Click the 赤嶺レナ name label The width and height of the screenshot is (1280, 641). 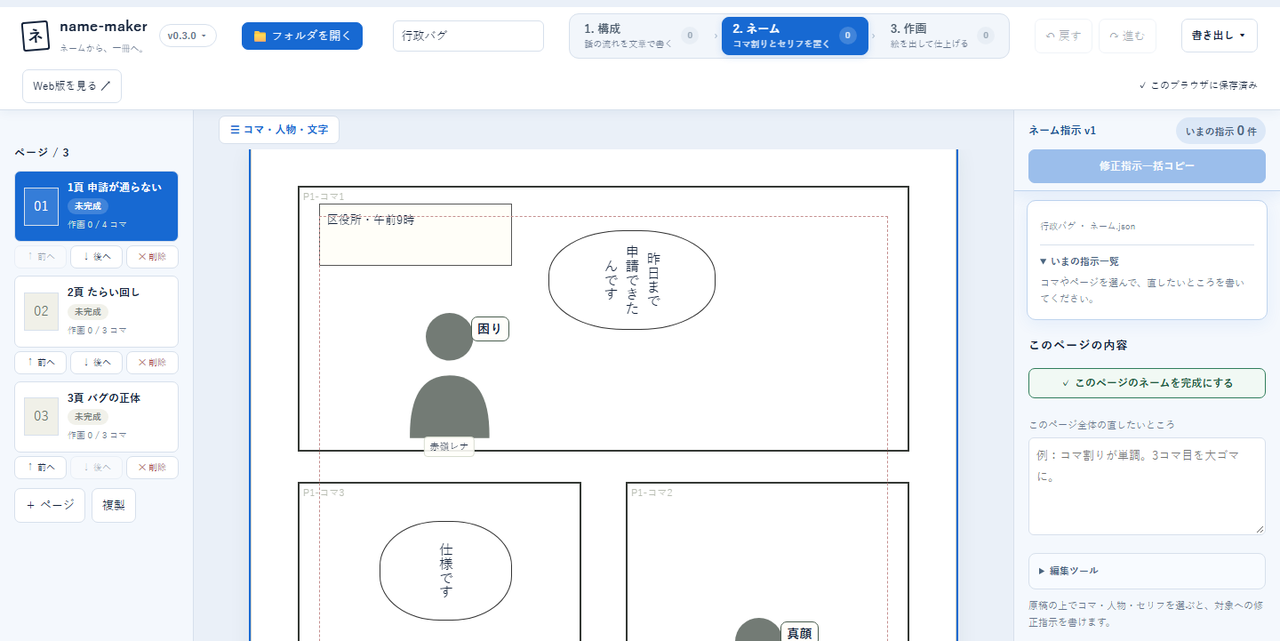[x=449, y=447]
